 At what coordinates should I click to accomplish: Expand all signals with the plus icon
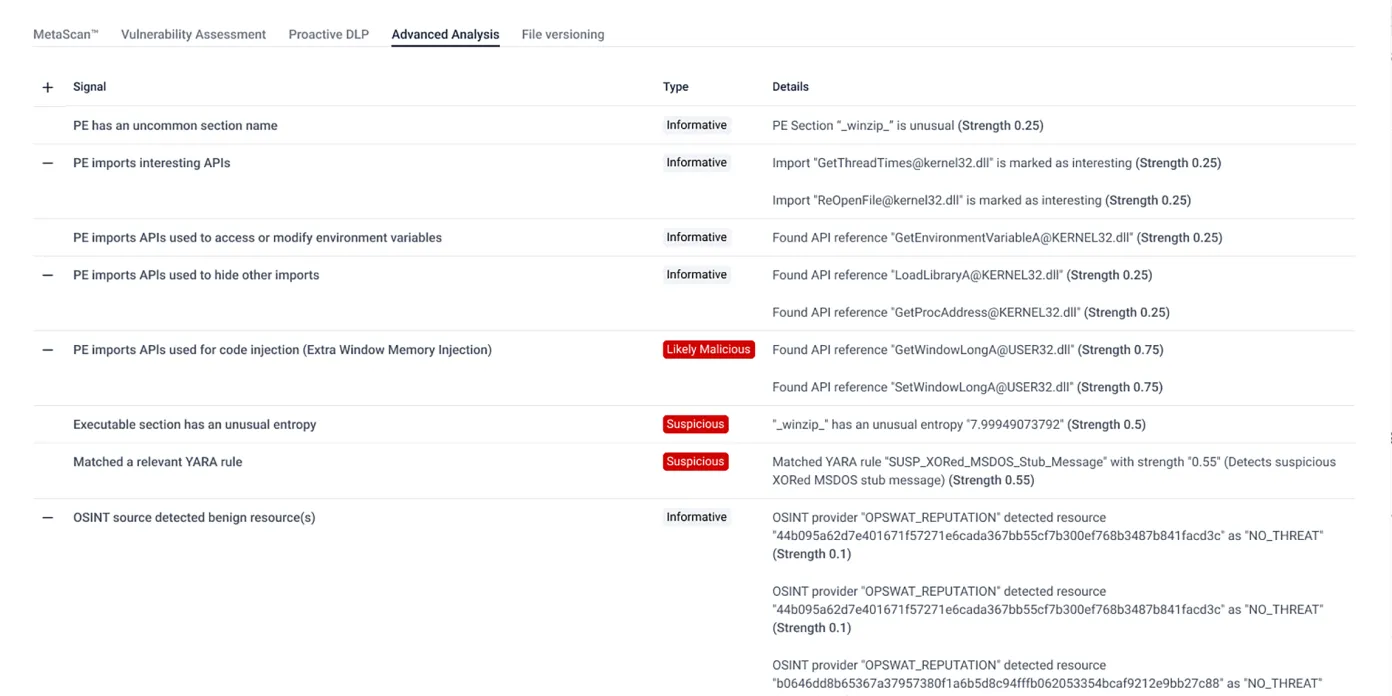click(47, 87)
